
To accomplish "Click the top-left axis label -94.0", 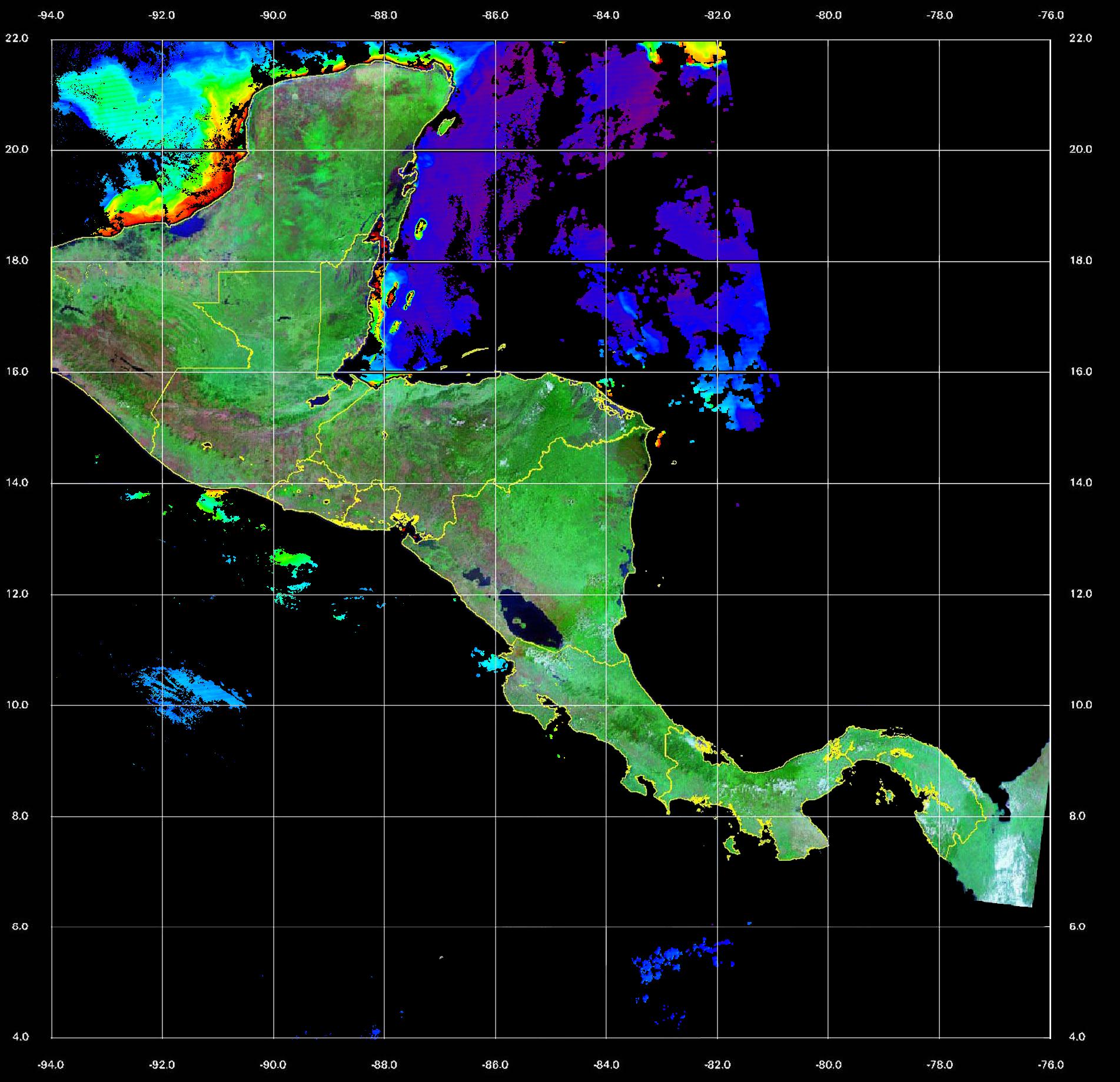I will point(51,15).
